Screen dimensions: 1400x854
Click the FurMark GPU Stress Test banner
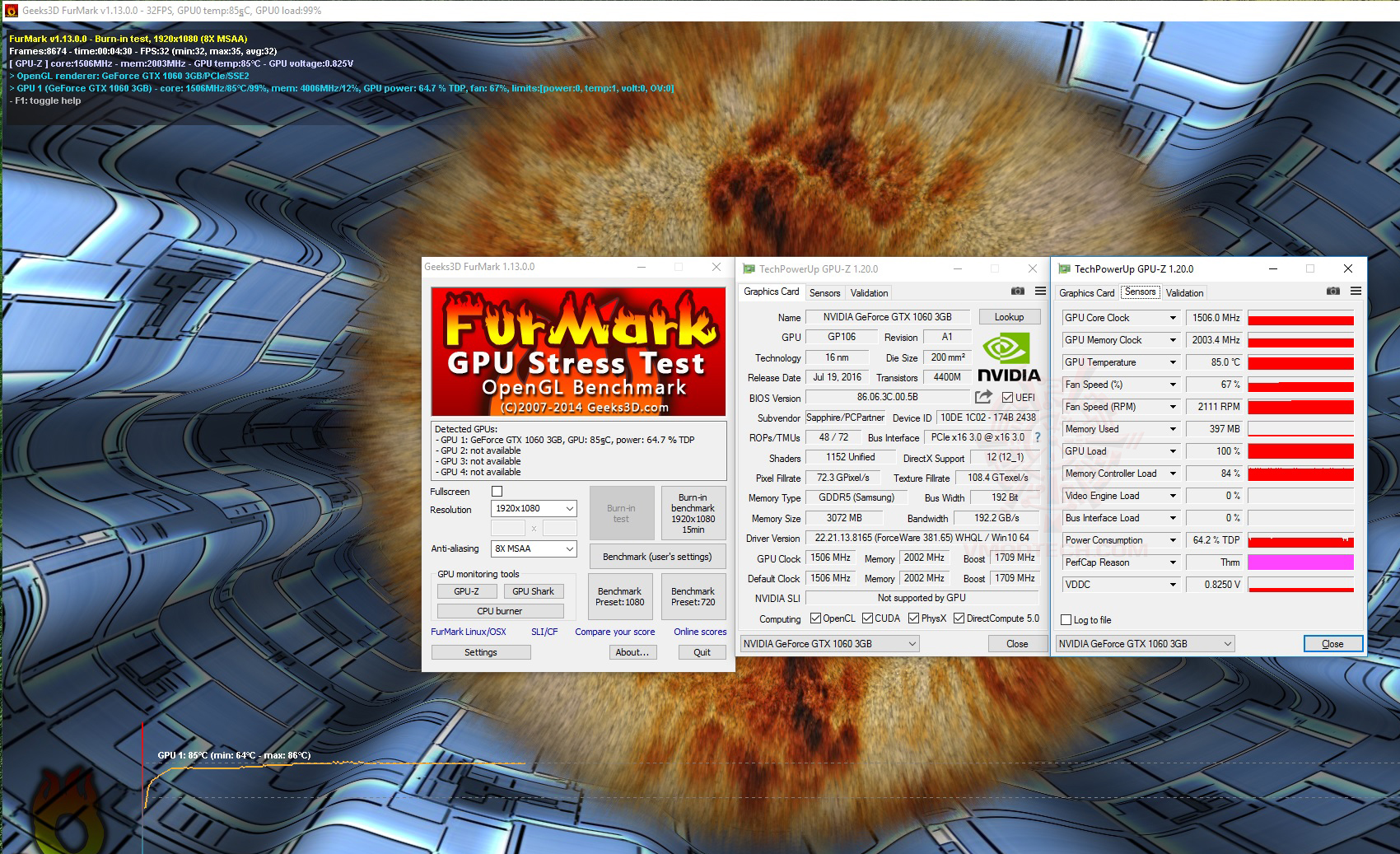click(579, 352)
